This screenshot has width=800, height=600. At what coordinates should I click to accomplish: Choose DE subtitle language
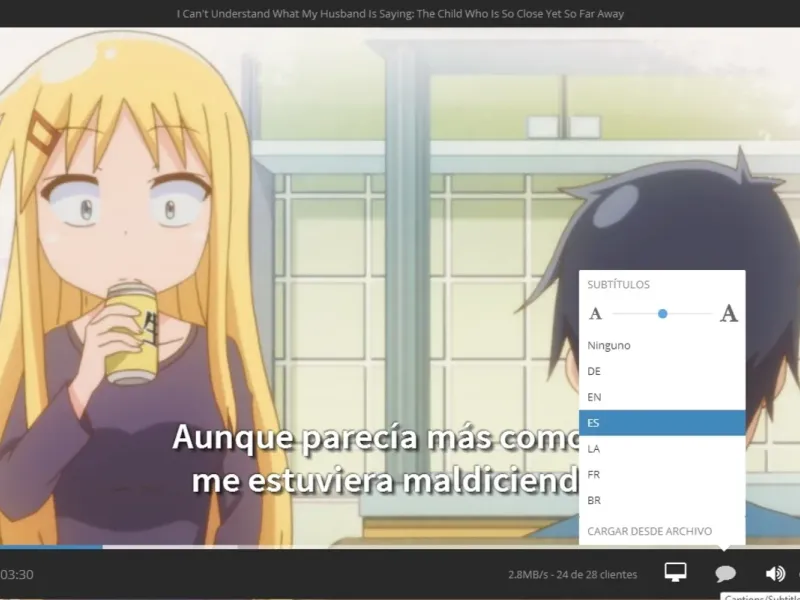[662, 371]
